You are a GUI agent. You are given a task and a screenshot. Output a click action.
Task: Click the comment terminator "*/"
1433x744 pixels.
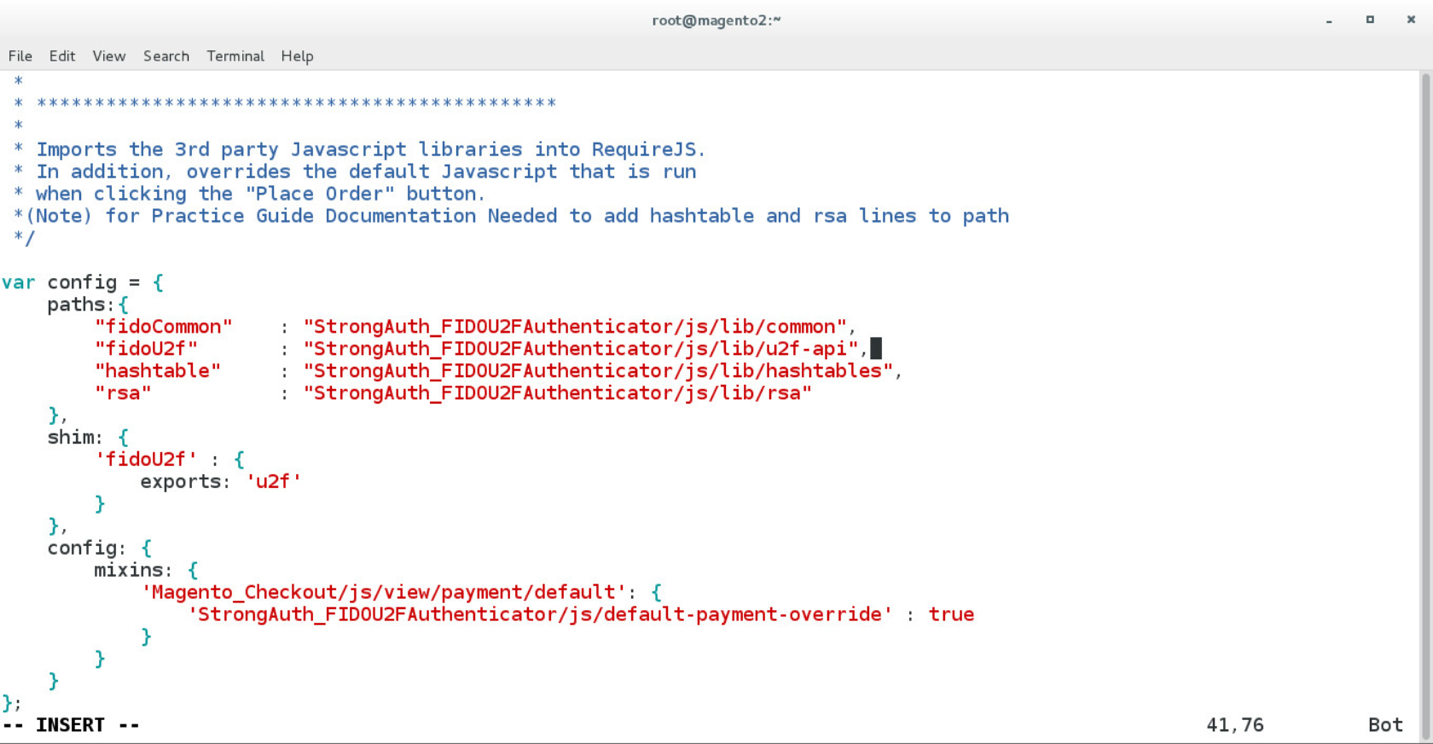click(x=24, y=238)
